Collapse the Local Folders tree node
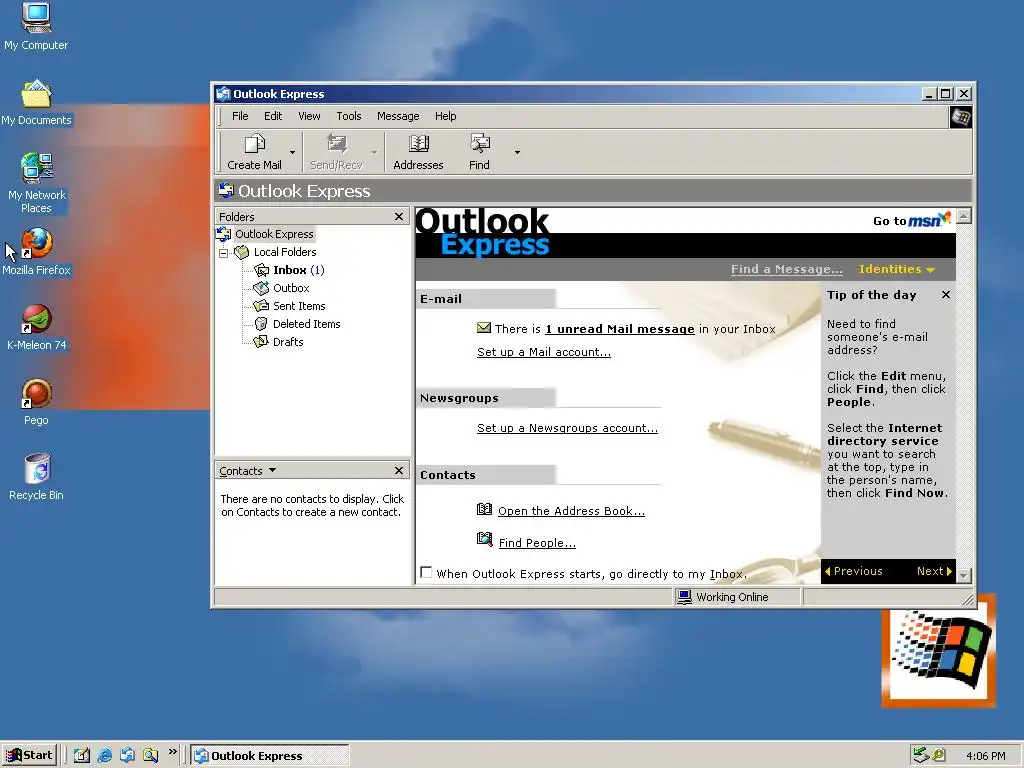The width and height of the screenshot is (1024, 768). (x=223, y=253)
